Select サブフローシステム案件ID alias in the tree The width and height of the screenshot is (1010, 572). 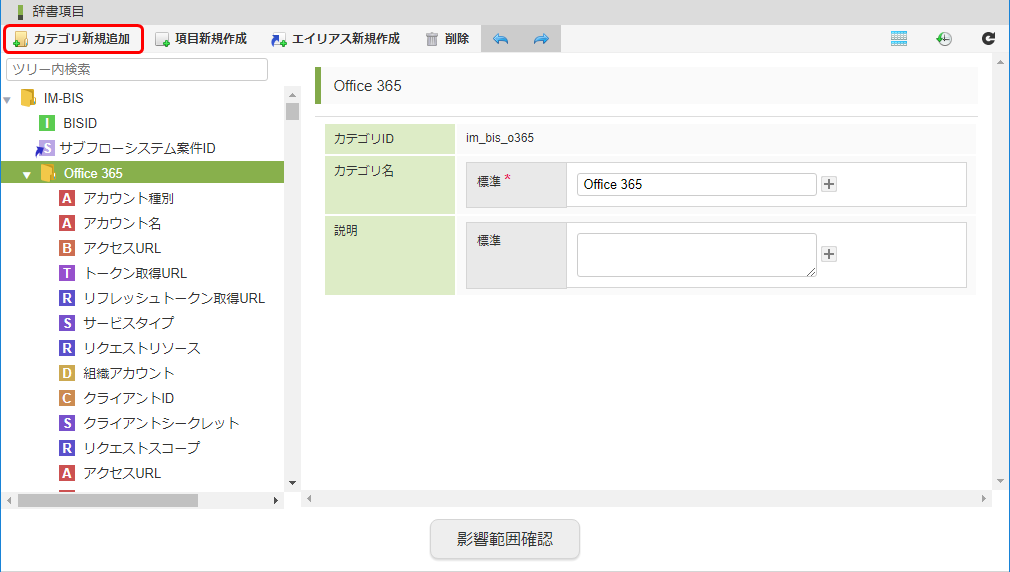coord(137,148)
